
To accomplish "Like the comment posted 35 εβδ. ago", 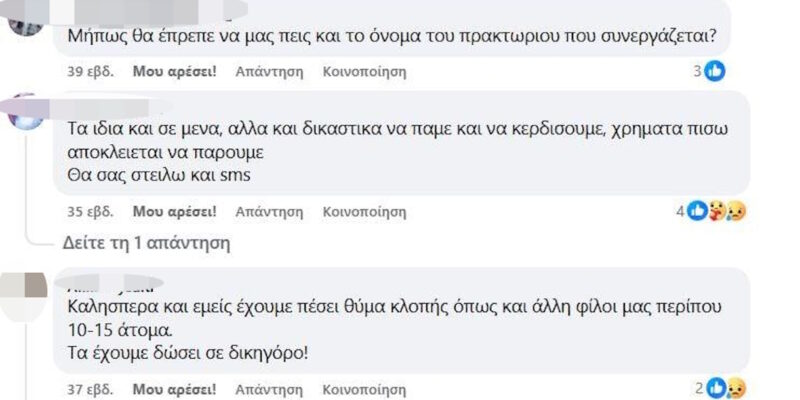I will (174, 211).
